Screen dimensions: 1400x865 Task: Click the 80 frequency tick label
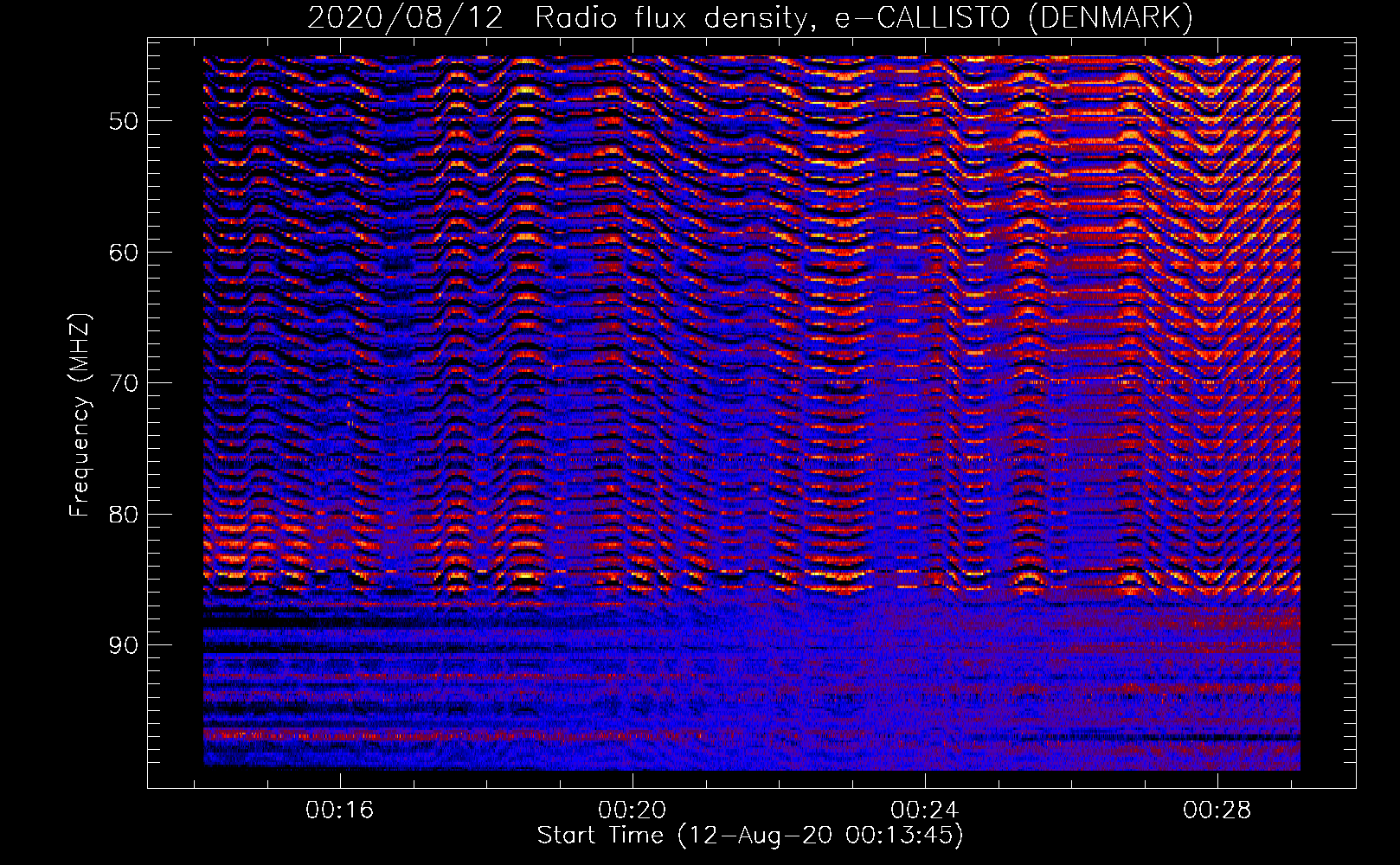(x=123, y=515)
